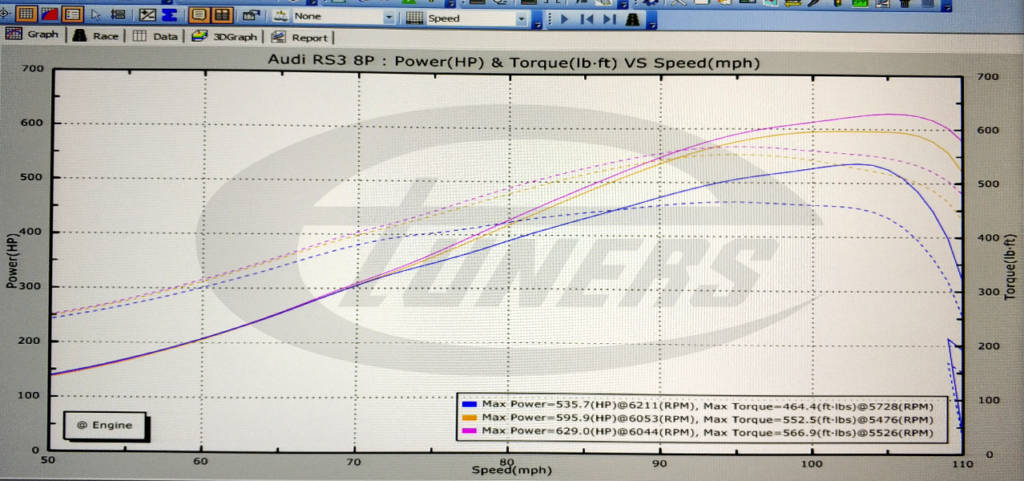
Task: Click the red and blue fill-graph icon
Action: (50, 13)
